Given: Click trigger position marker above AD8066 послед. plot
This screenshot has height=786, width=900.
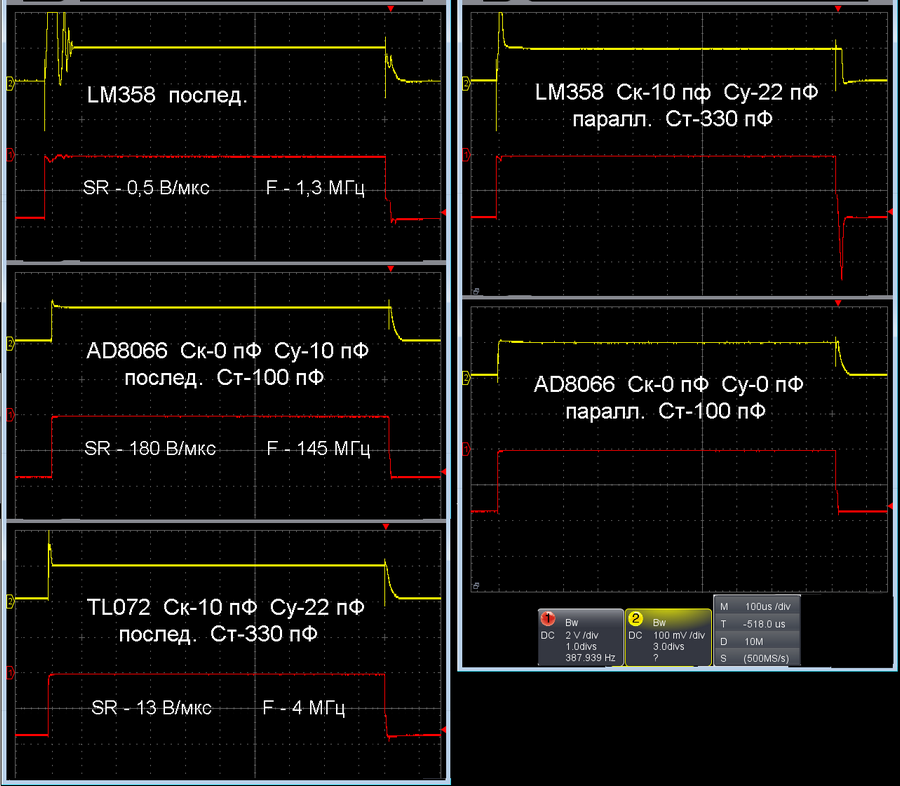Looking at the screenshot, I should tap(391, 269).
